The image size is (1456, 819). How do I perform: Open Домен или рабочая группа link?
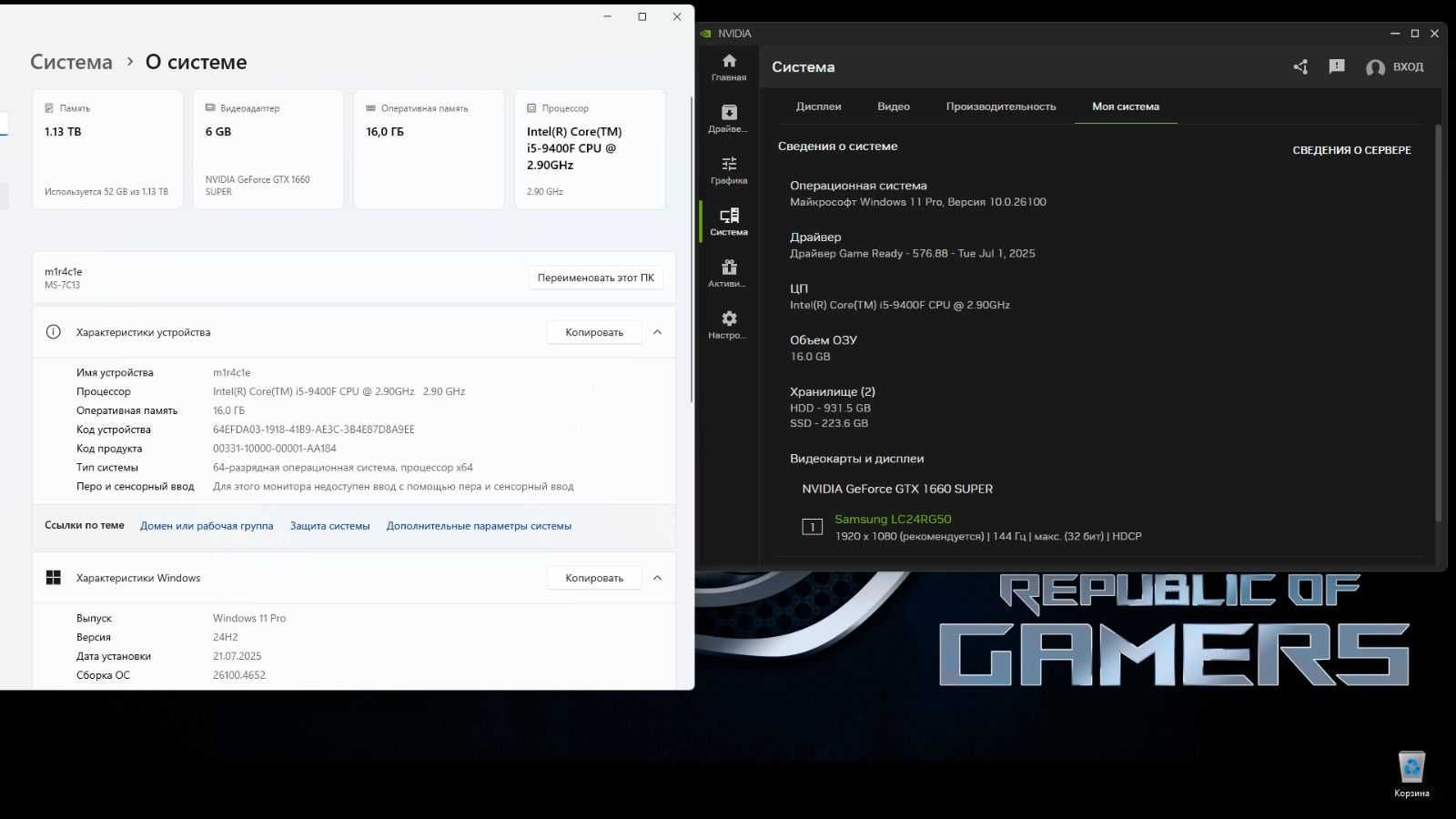(x=207, y=526)
